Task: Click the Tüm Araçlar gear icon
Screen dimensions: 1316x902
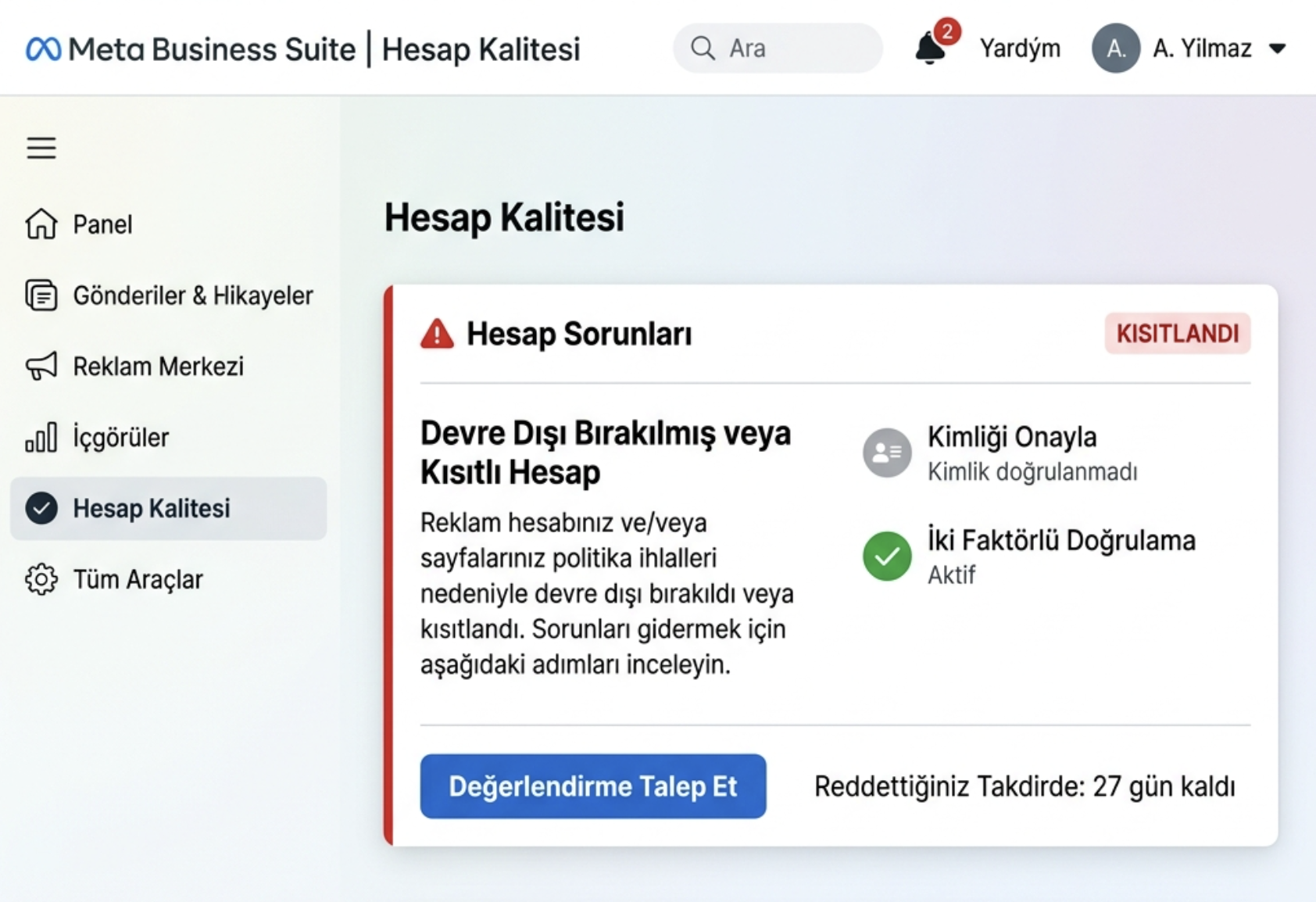Action: (41, 579)
